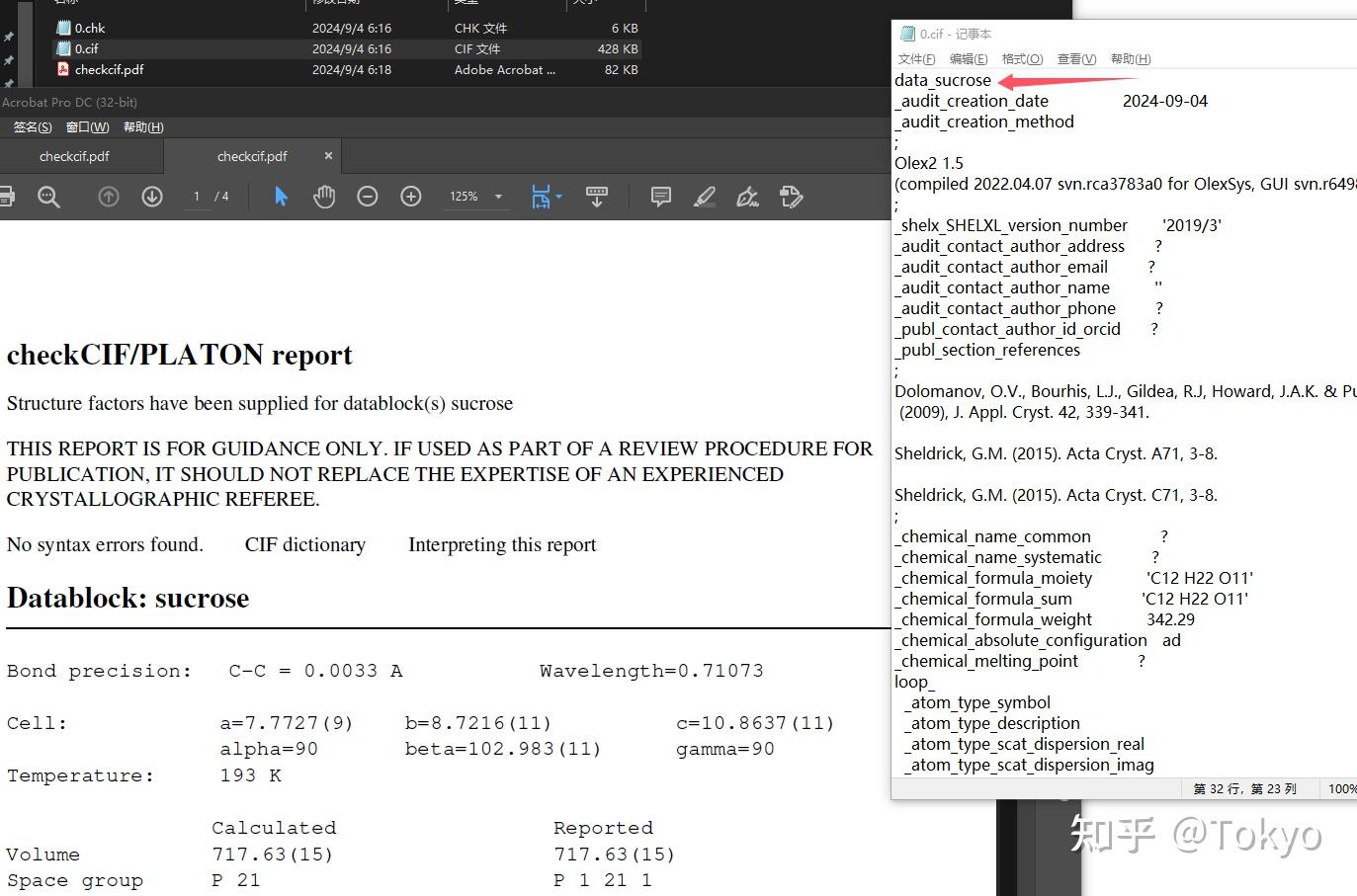Select the Hand tool in the toolbar
This screenshot has width=1357, height=896.
324,197
